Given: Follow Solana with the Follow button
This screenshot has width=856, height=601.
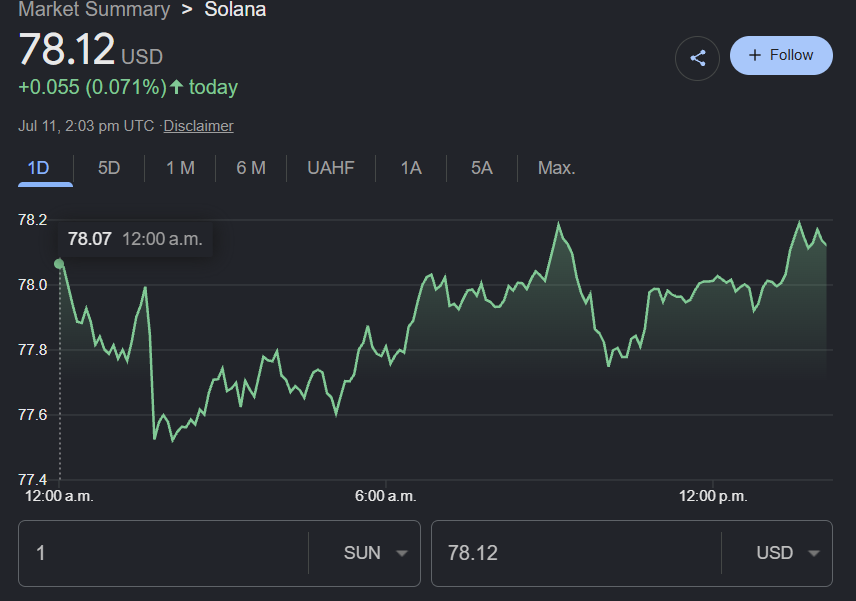Looking at the screenshot, I should (781, 55).
